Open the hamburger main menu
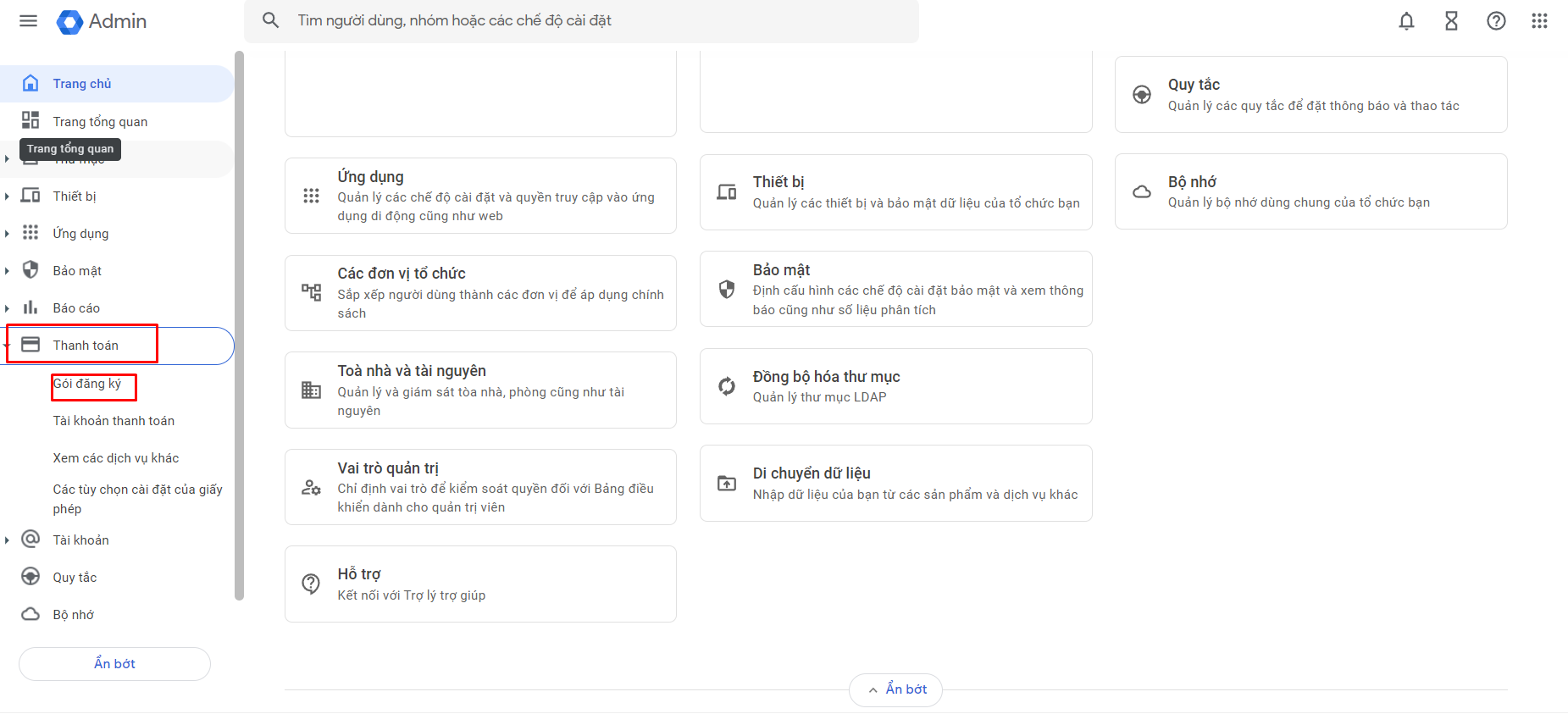Viewport: 1568px width, 714px height. tap(28, 21)
